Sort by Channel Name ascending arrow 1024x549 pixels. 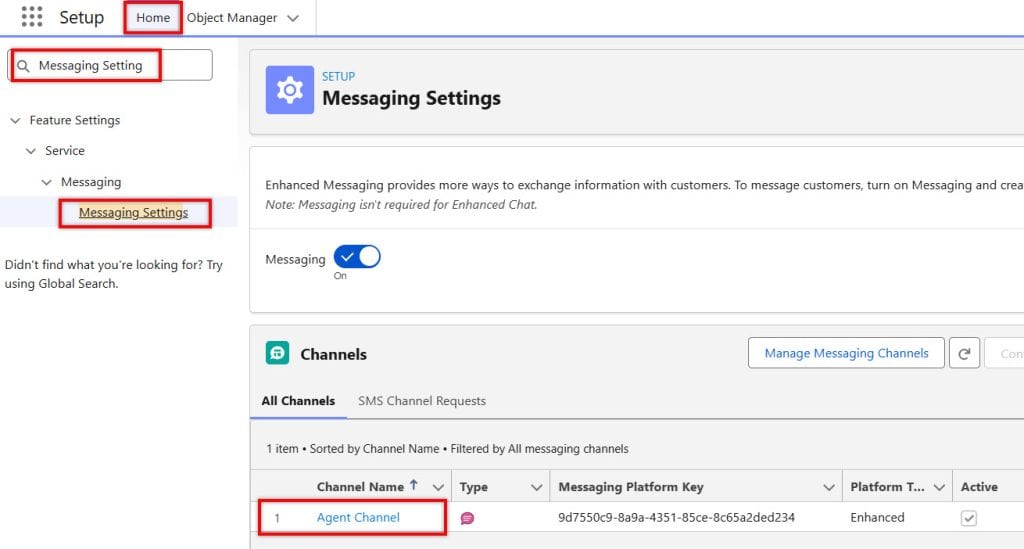413,485
